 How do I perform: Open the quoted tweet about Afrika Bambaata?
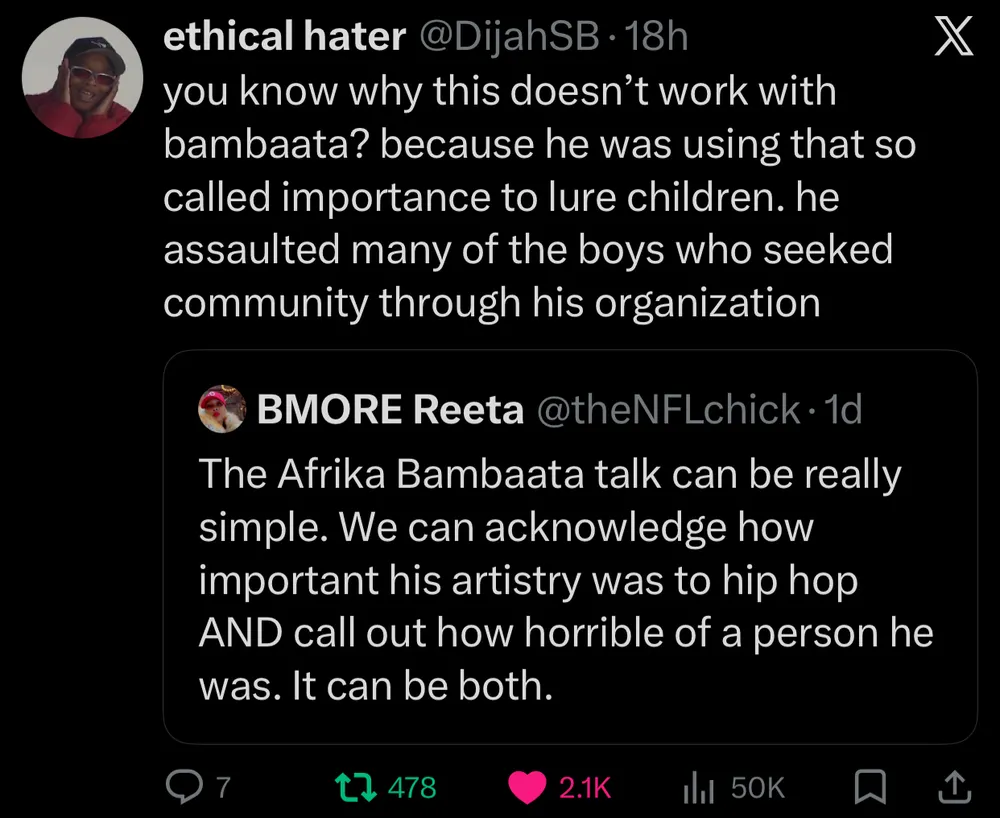pyautogui.click(x=568, y=582)
